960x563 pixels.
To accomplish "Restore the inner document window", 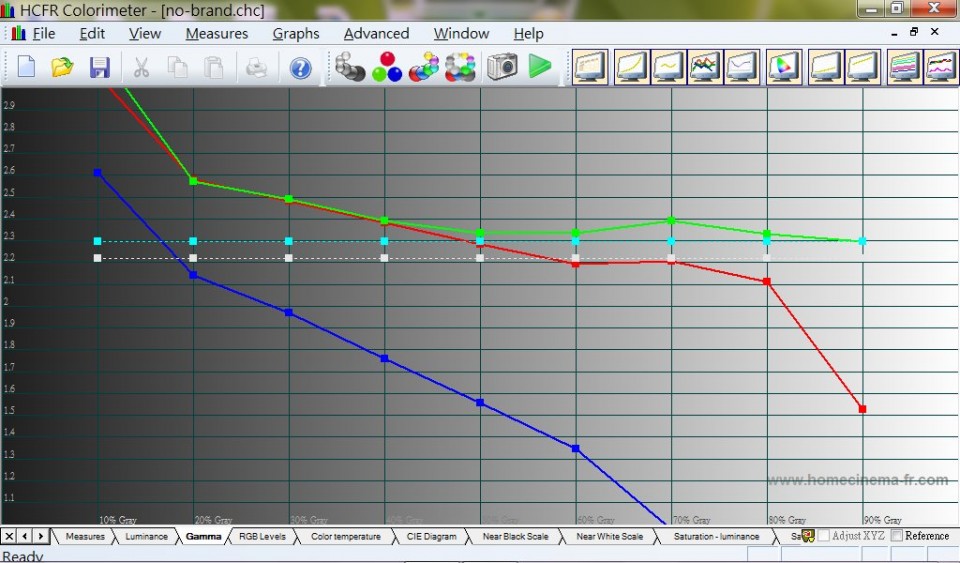I will coord(914,32).
